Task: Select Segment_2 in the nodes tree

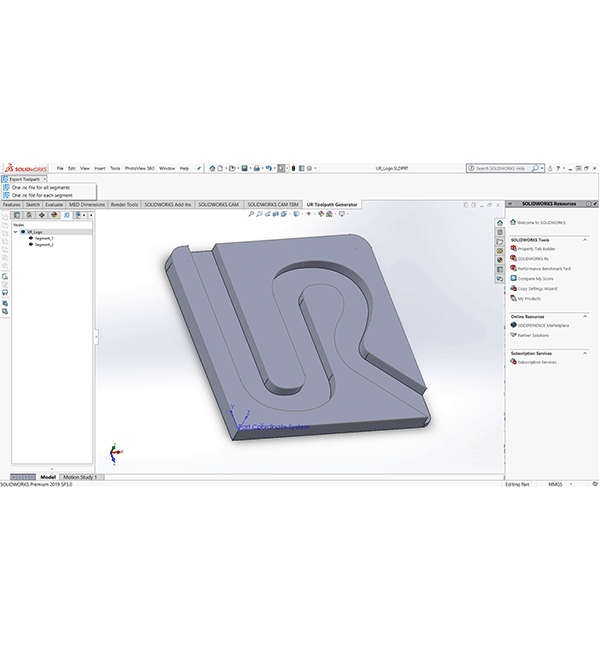Action: (44, 245)
